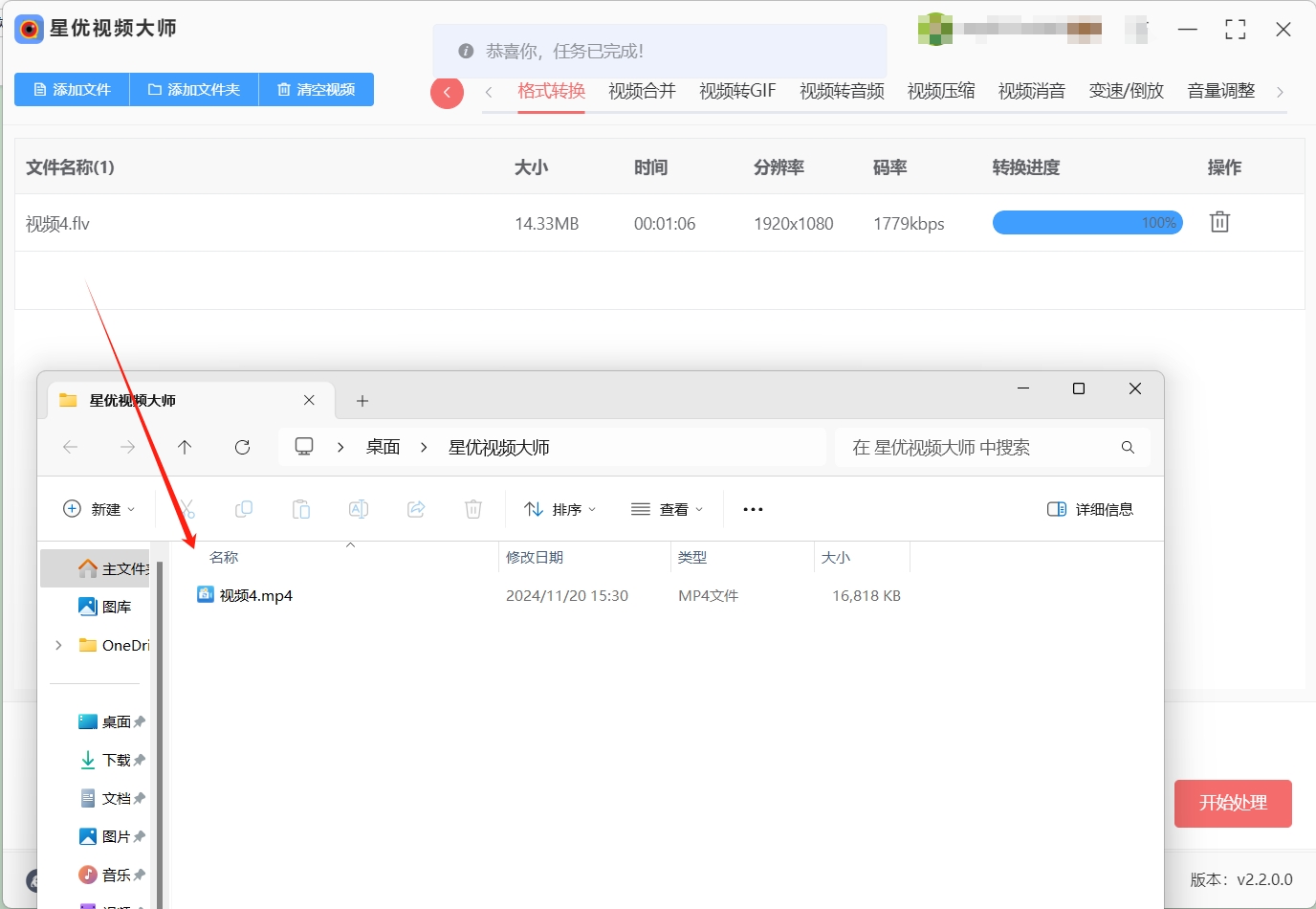Click the 添加文件 button
This screenshot has width=1316, height=909.
click(72, 89)
